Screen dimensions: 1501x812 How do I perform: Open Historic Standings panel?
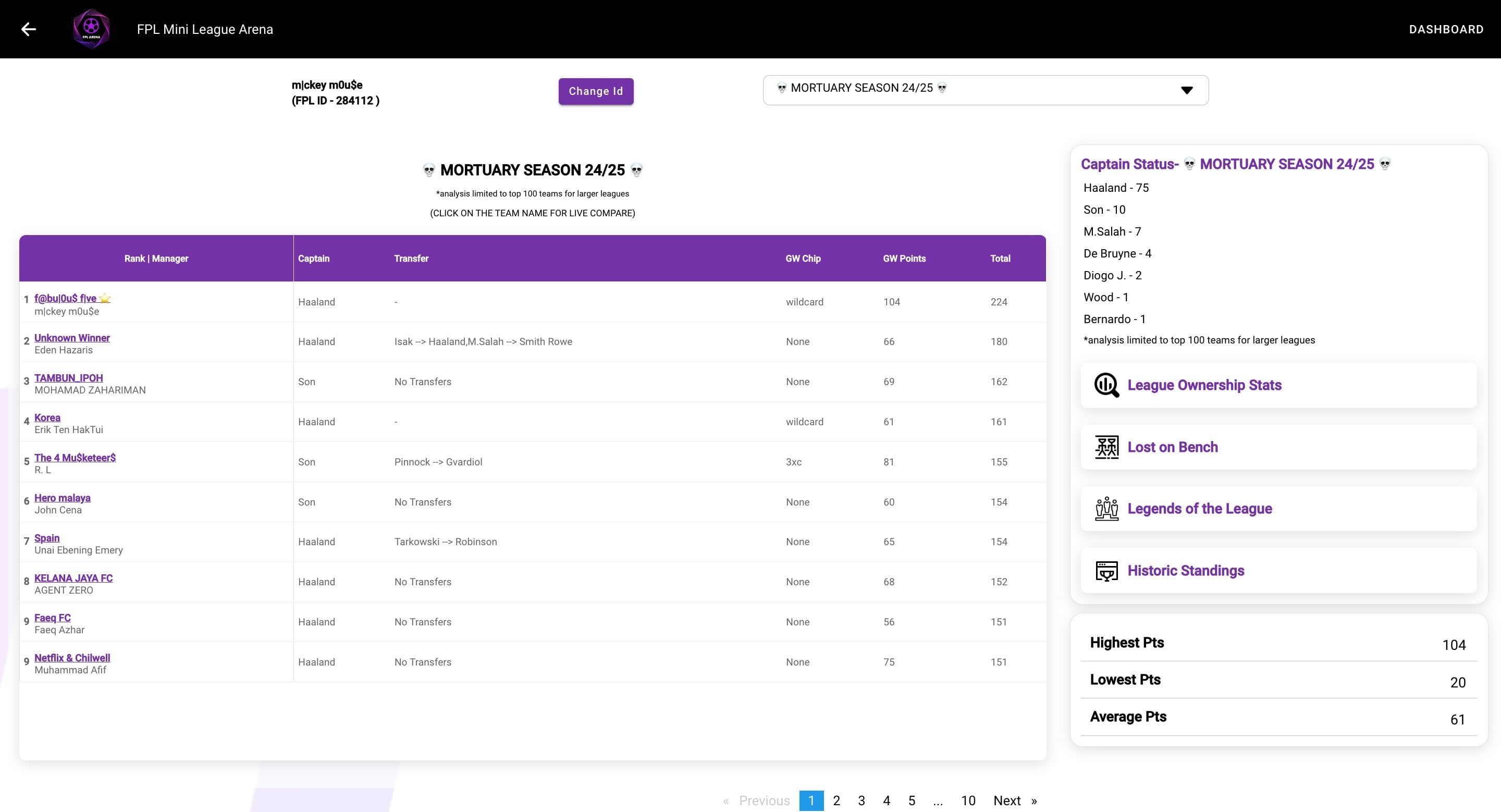1278,570
